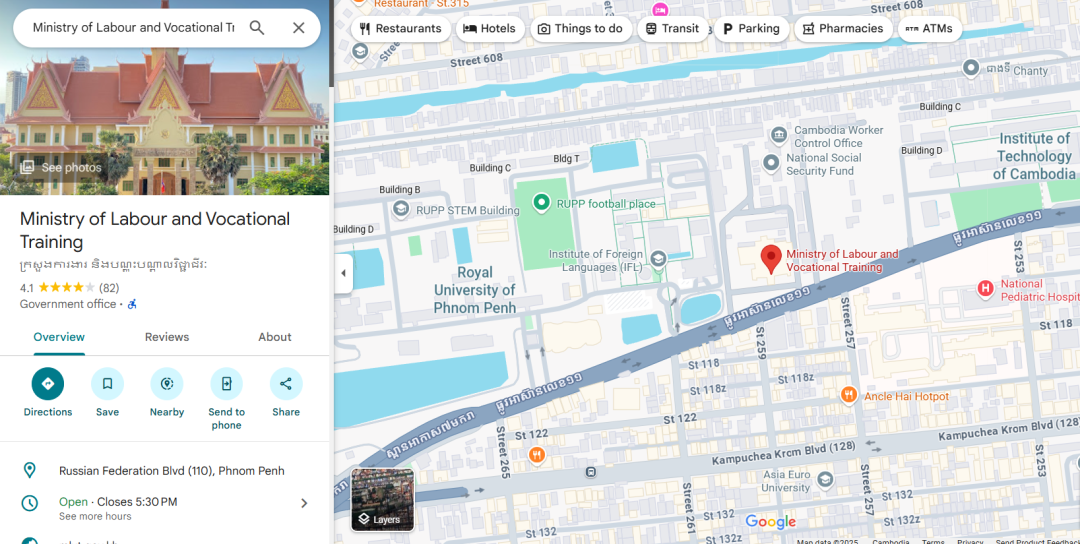This screenshot has width=1080, height=544.
Task: Show Things to do chip
Action: pyautogui.click(x=581, y=28)
